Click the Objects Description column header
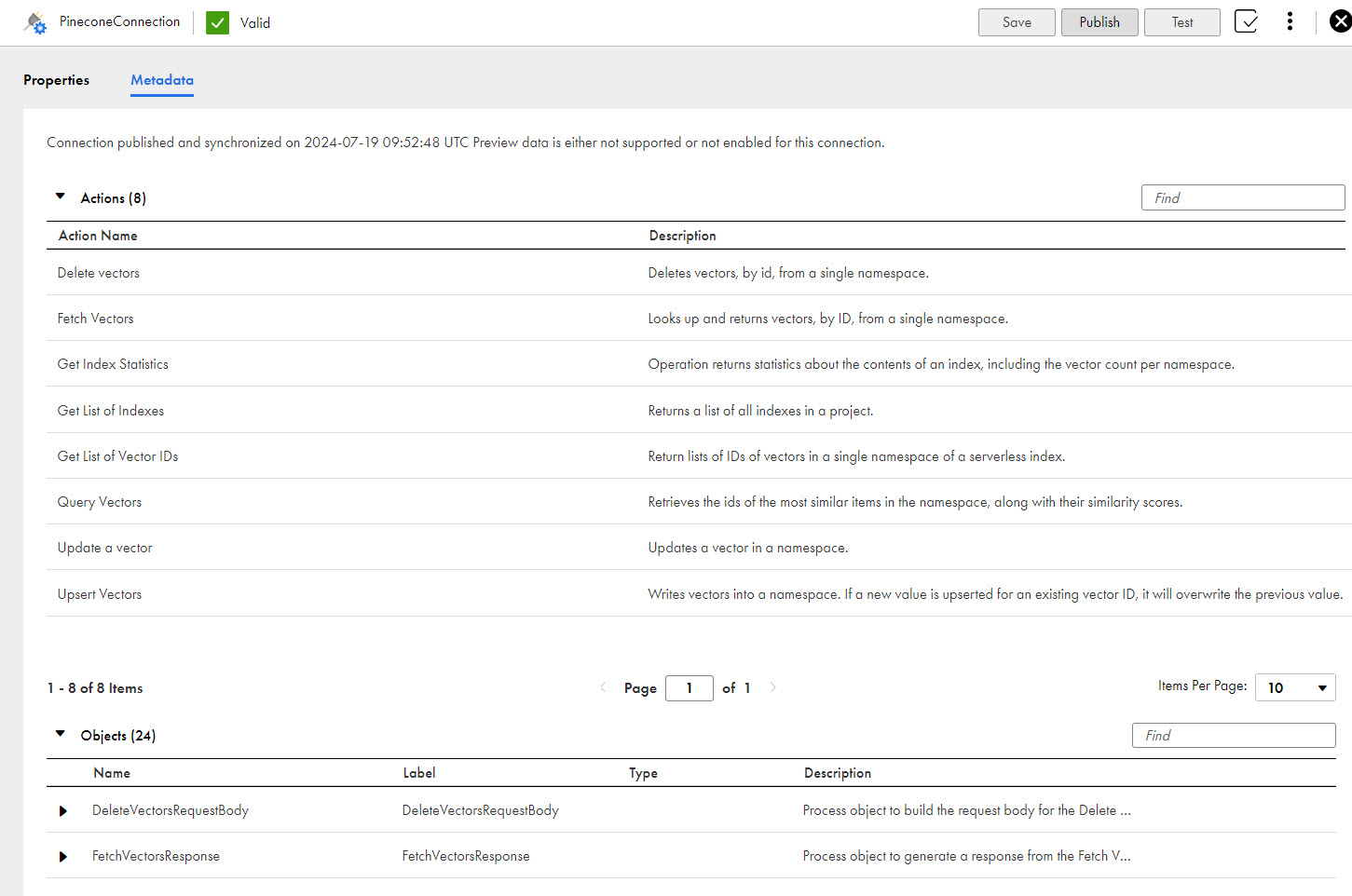 (838, 773)
